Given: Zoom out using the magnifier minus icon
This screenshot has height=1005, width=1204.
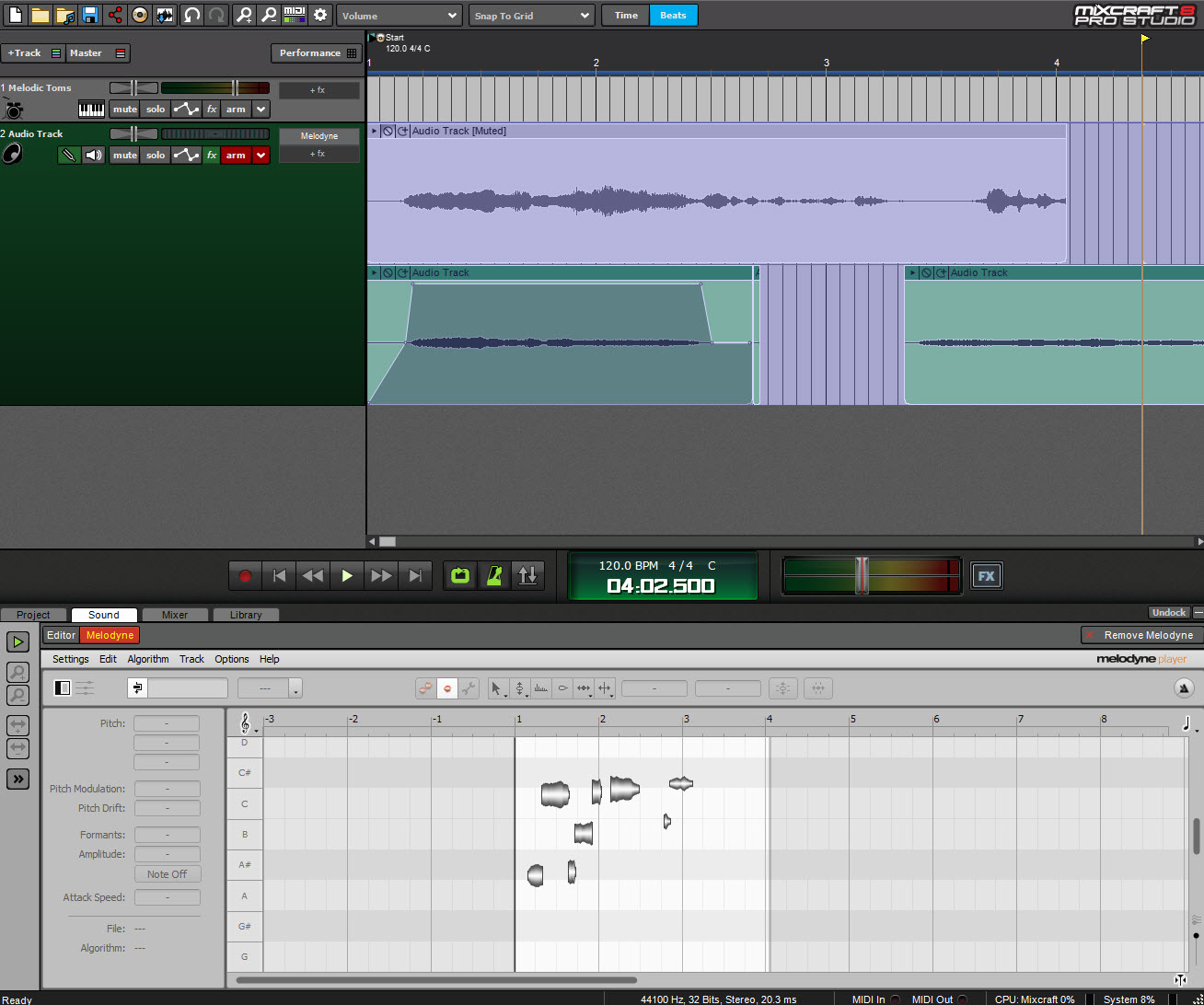Looking at the screenshot, I should click(x=269, y=15).
